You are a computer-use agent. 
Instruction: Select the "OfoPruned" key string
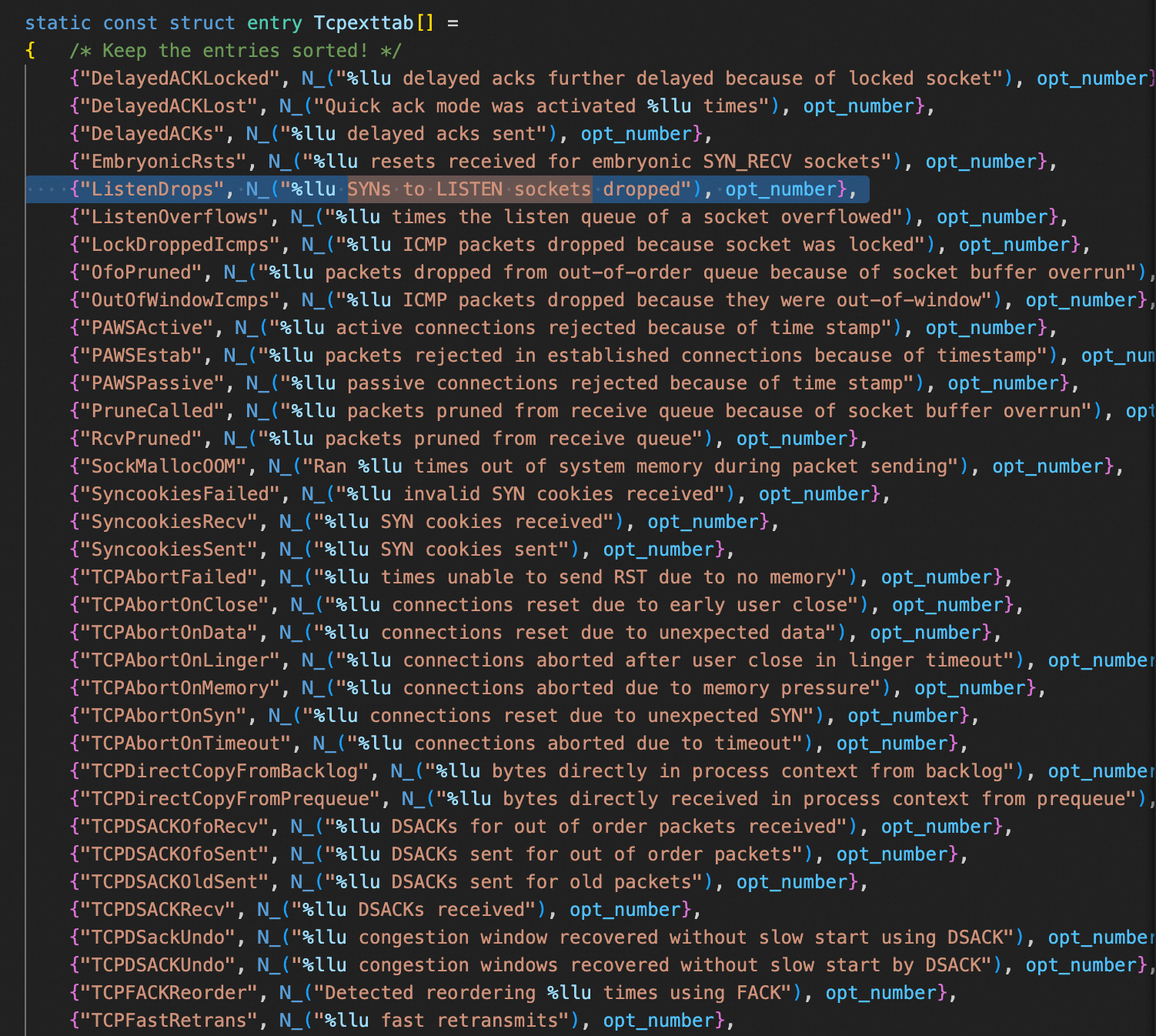pos(141,272)
